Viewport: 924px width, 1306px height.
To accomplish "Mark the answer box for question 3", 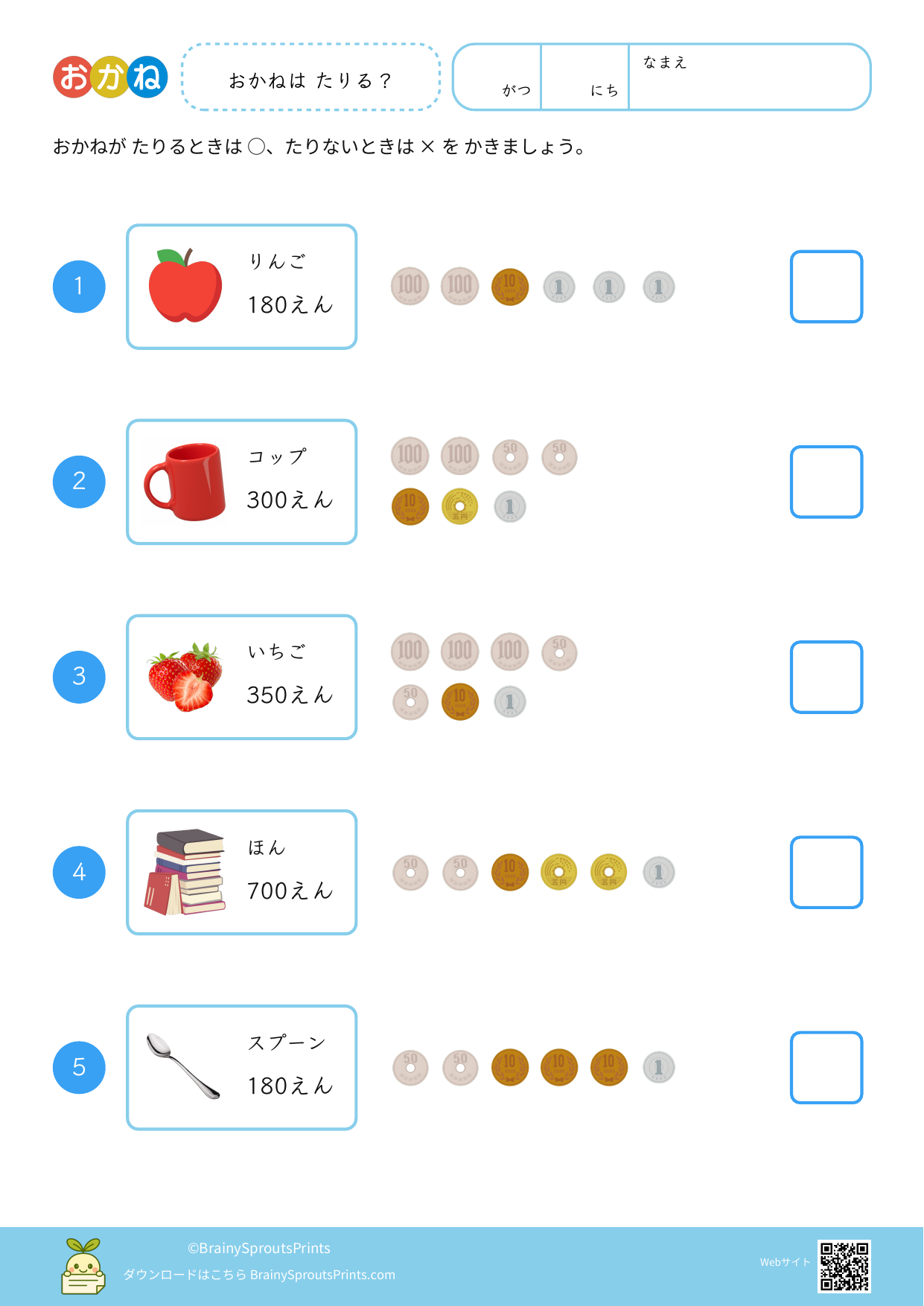I will pyautogui.click(x=826, y=677).
